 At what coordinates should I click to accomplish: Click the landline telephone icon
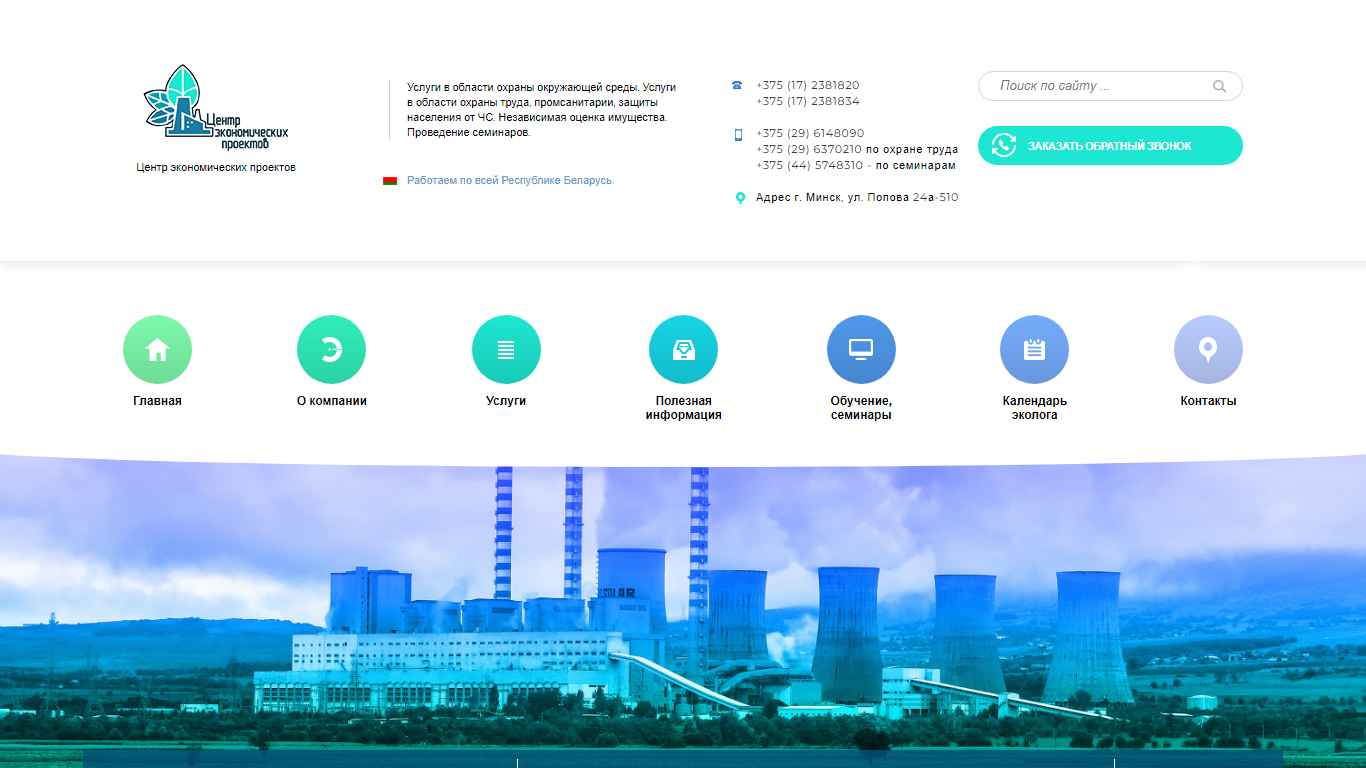click(737, 85)
